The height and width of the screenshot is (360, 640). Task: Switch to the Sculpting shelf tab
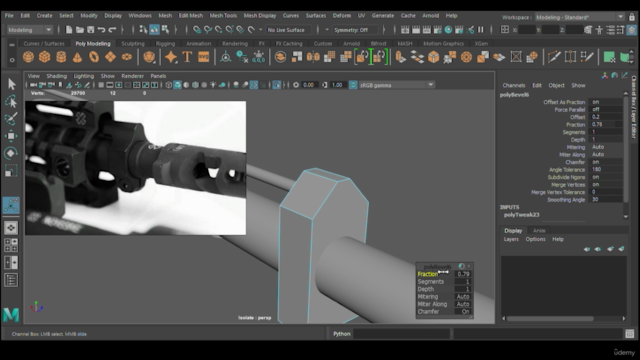pos(133,43)
